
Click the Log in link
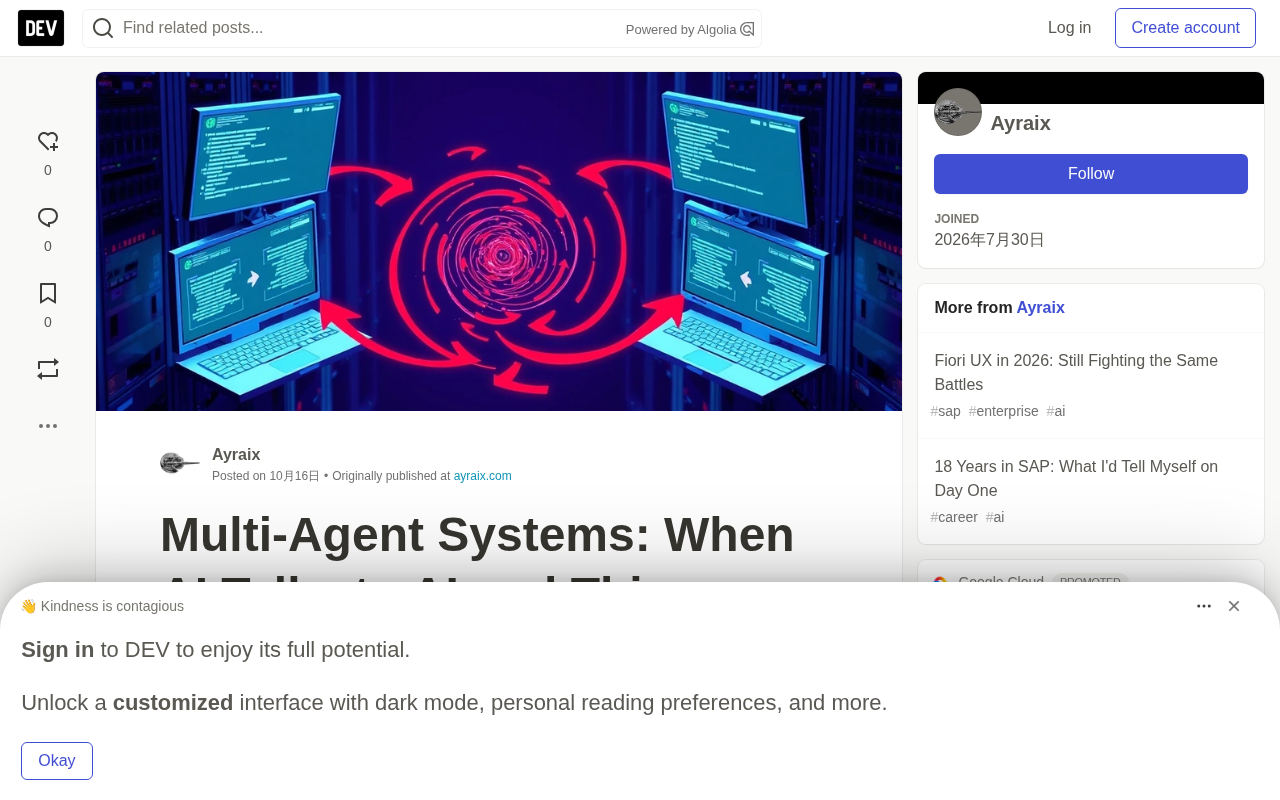pyautogui.click(x=1069, y=28)
